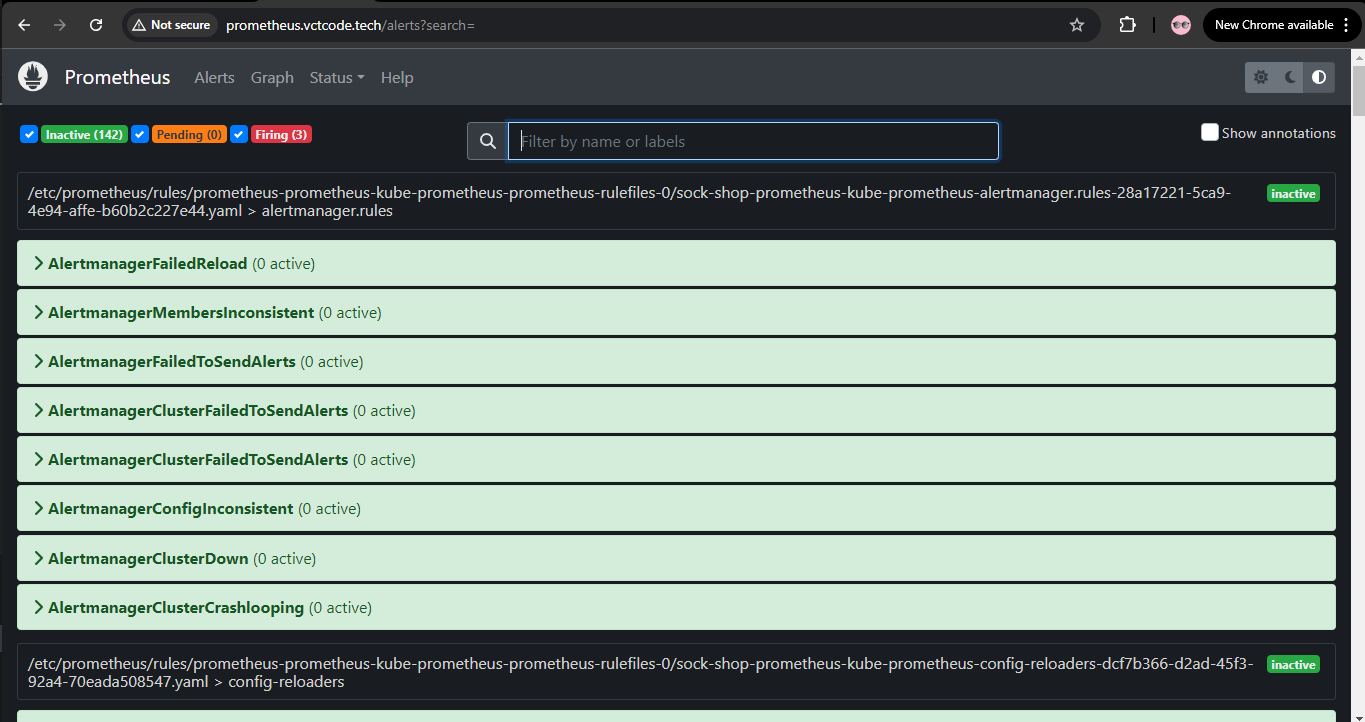Click the Prometheus flame logo
This screenshot has width=1365, height=722.
coord(33,77)
